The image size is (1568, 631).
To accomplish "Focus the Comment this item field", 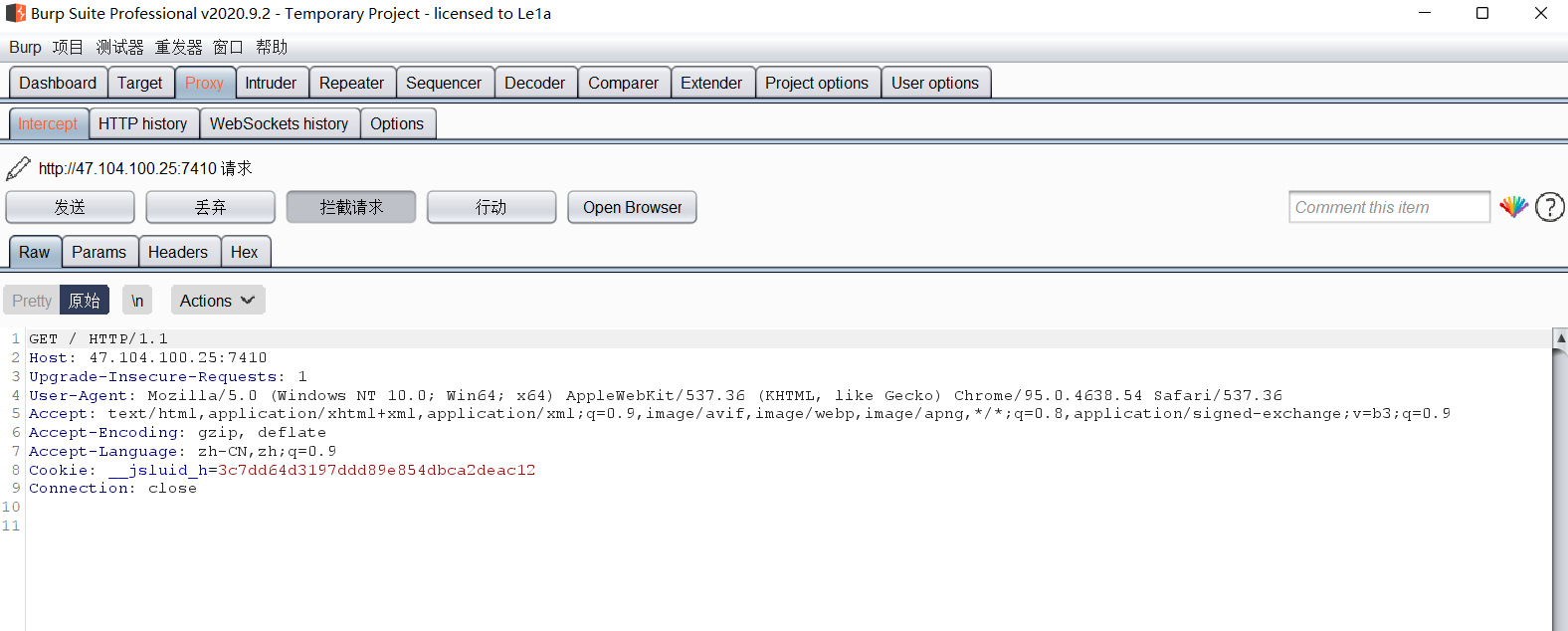I will click(x=1389, y=207).
